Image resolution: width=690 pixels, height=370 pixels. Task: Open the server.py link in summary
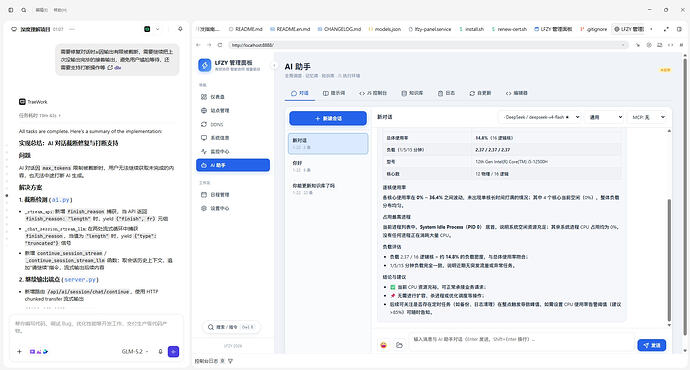click(x=80, y=279)
